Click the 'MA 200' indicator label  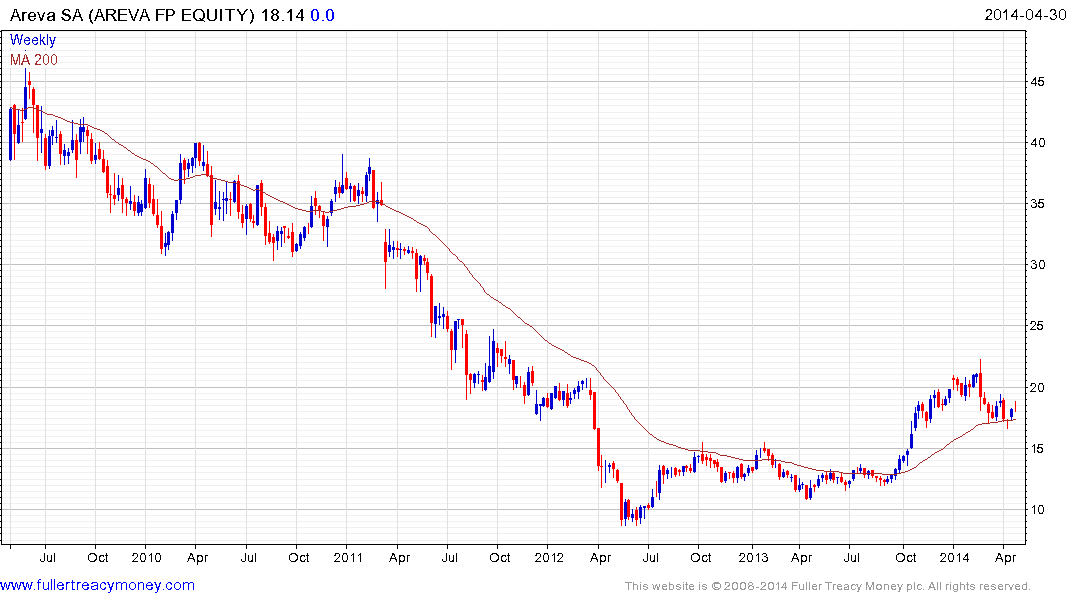click(x=34, y=60)
